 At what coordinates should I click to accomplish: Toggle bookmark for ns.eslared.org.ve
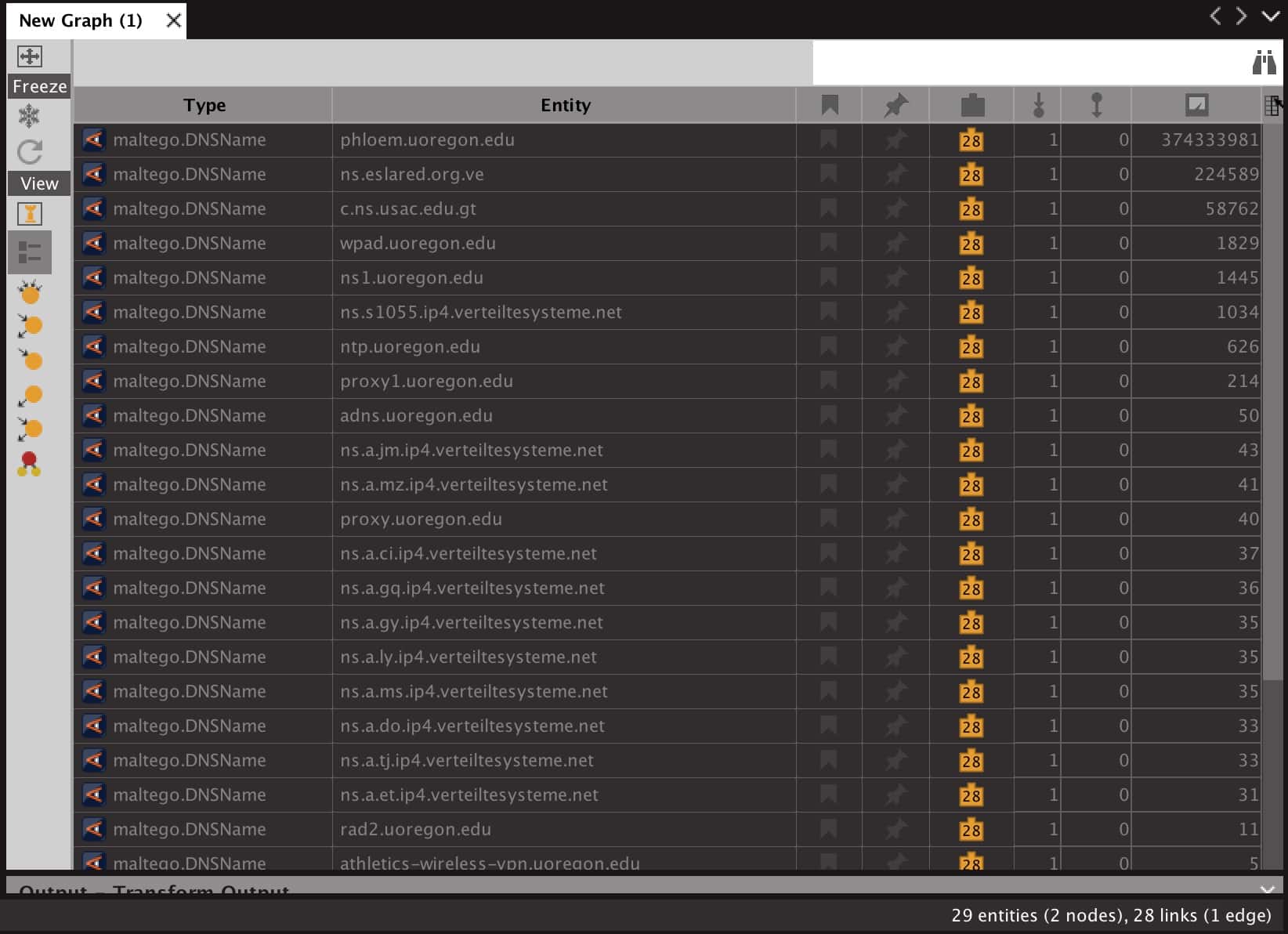pos(828,175)
